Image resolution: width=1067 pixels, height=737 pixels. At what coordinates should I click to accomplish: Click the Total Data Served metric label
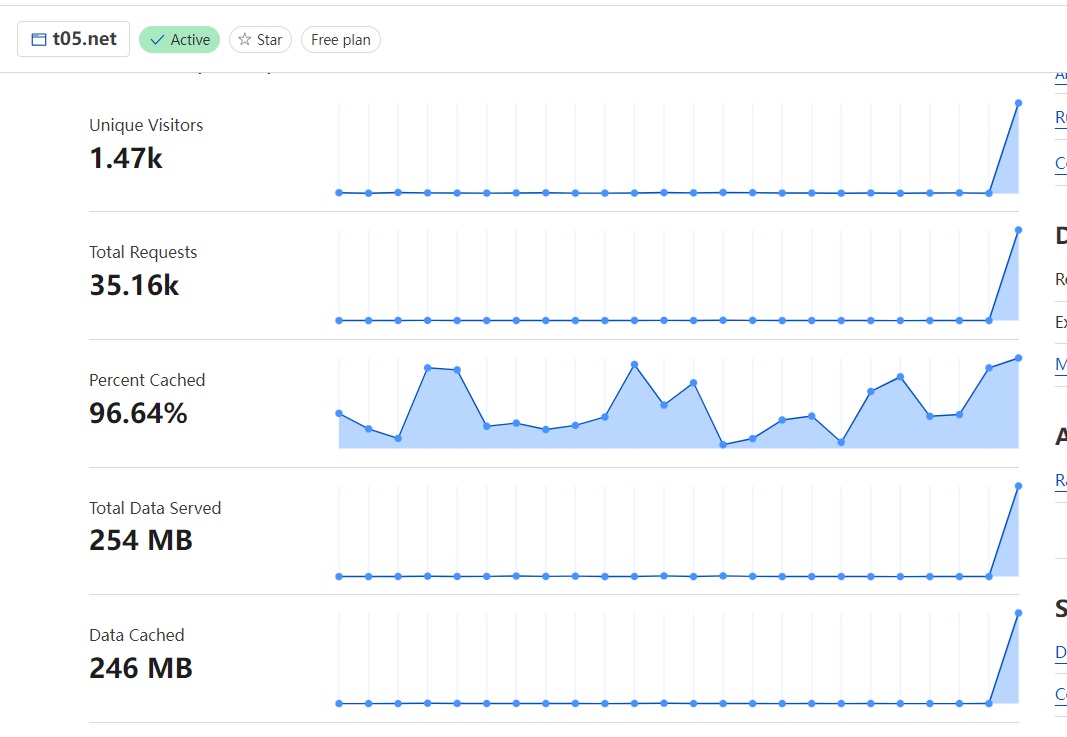tap(155, 508)
